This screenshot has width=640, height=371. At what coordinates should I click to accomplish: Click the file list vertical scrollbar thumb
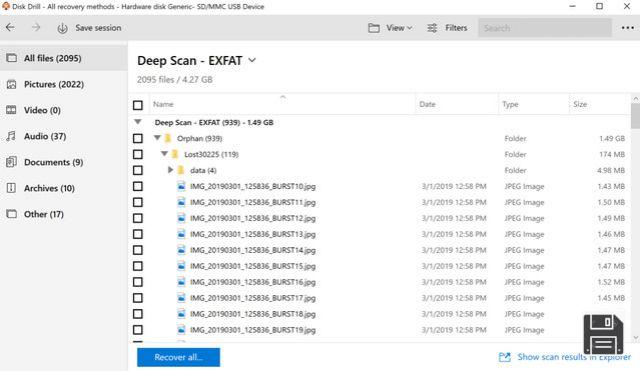click(635, 116)
